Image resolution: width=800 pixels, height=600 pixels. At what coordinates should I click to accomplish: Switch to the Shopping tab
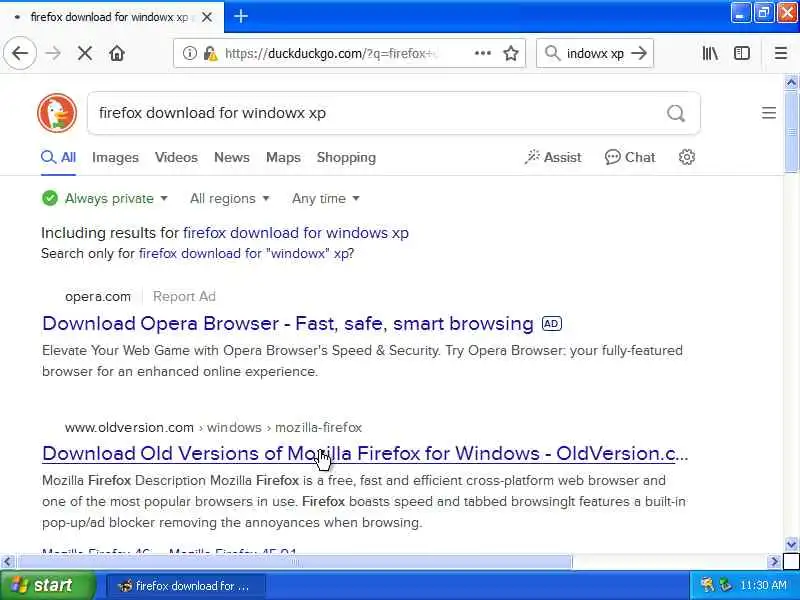346,157
